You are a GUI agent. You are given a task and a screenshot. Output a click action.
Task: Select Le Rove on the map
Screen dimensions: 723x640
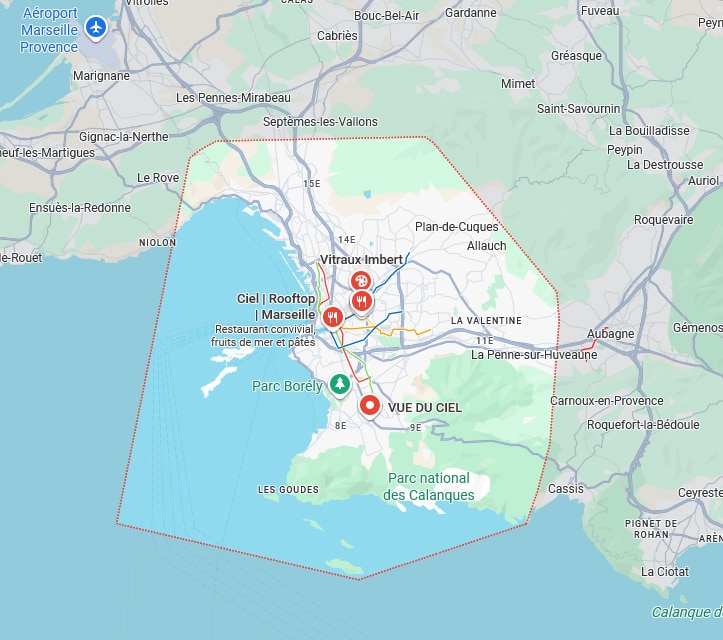click(x=158, y=178)
